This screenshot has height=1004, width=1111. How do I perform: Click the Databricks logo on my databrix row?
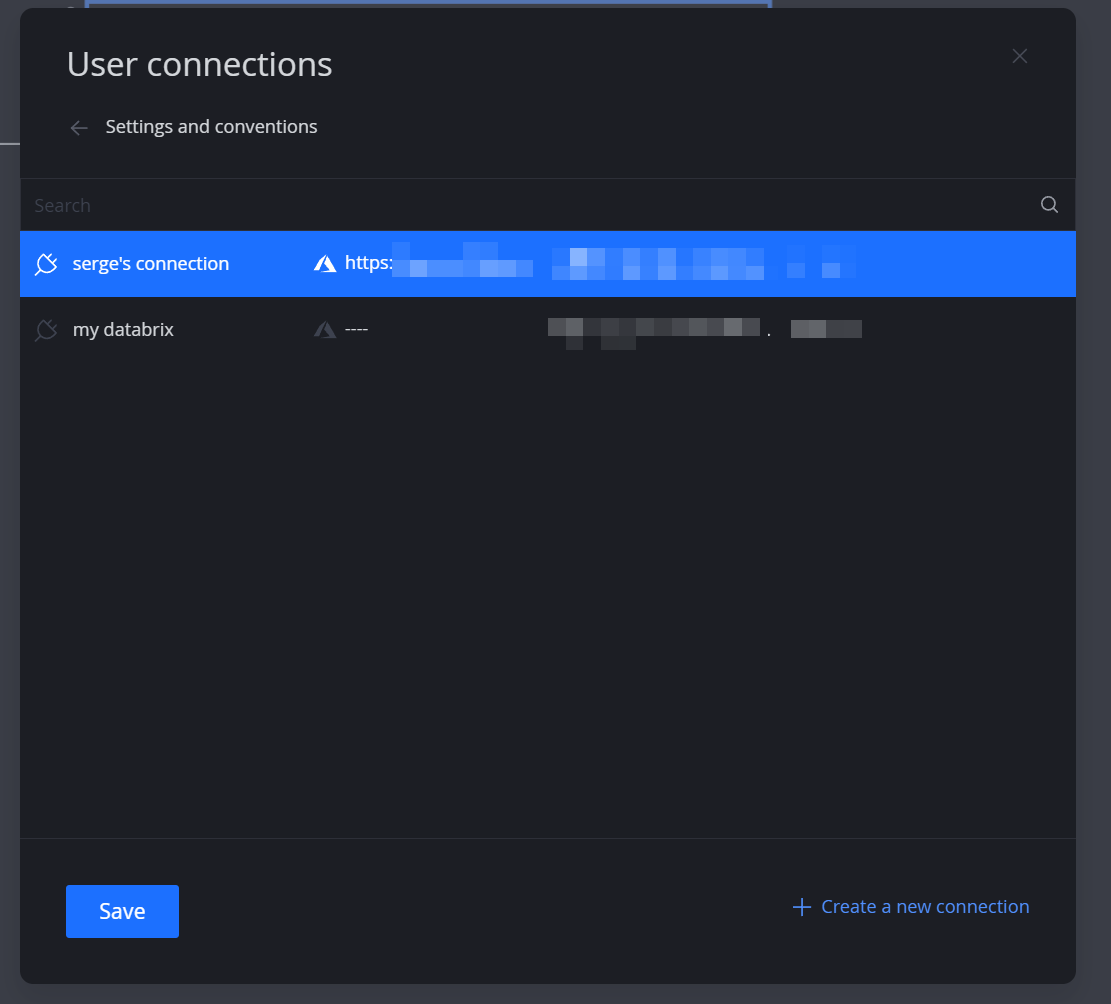(325, 329)
